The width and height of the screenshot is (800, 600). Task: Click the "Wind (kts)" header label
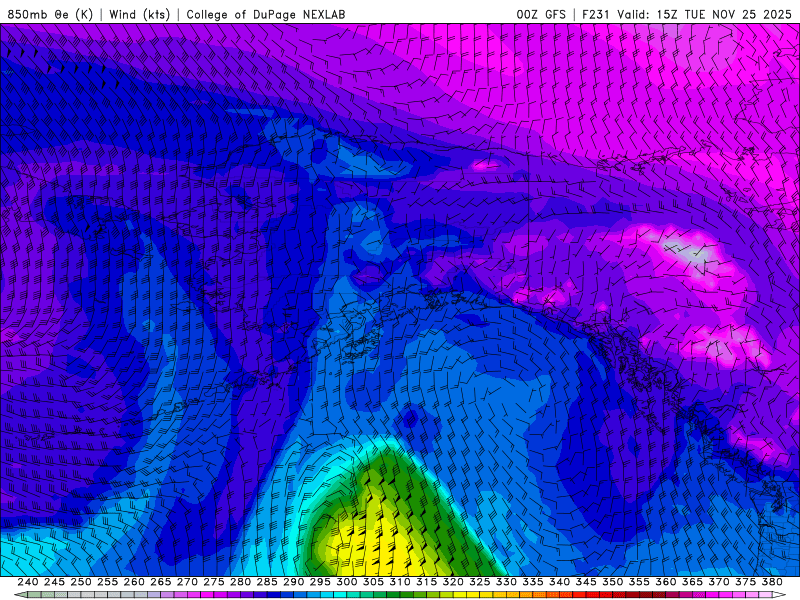(139, 14)
